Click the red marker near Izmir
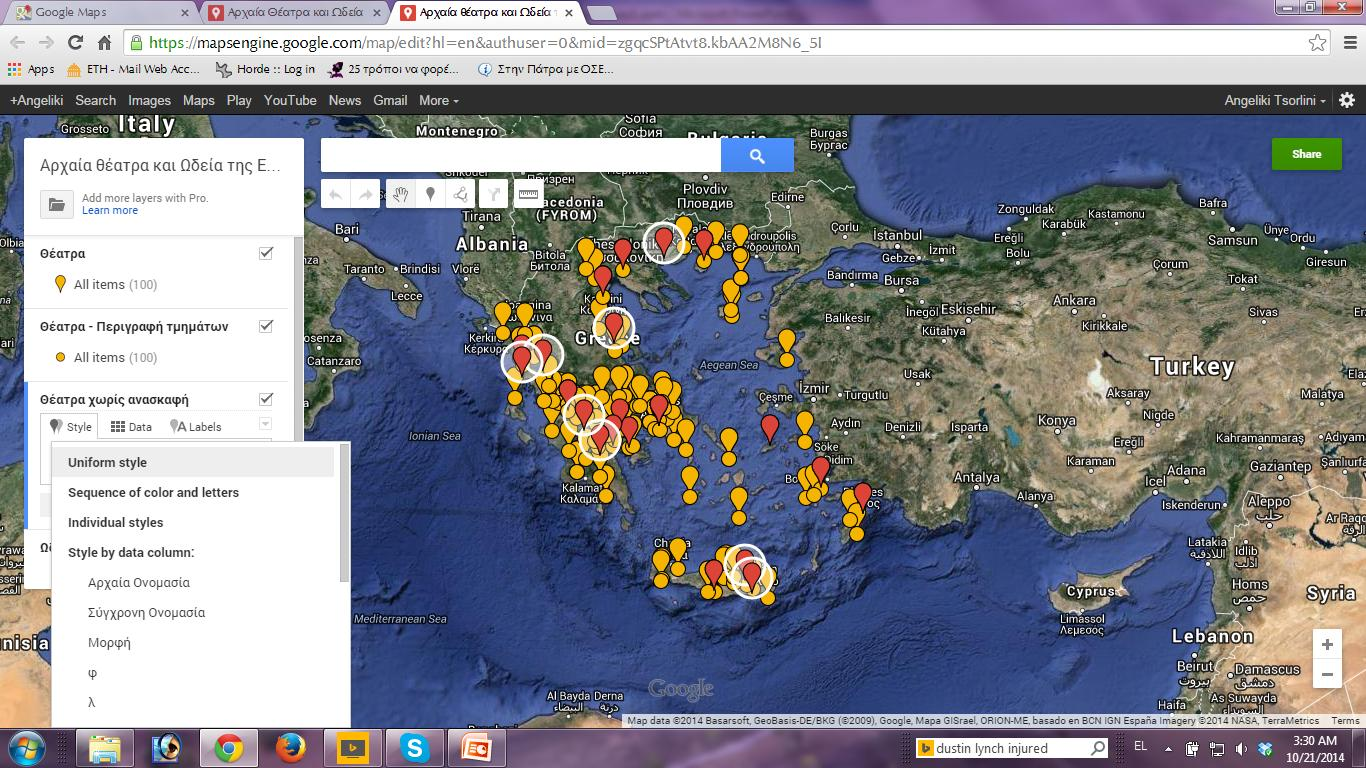 [769, 428]
